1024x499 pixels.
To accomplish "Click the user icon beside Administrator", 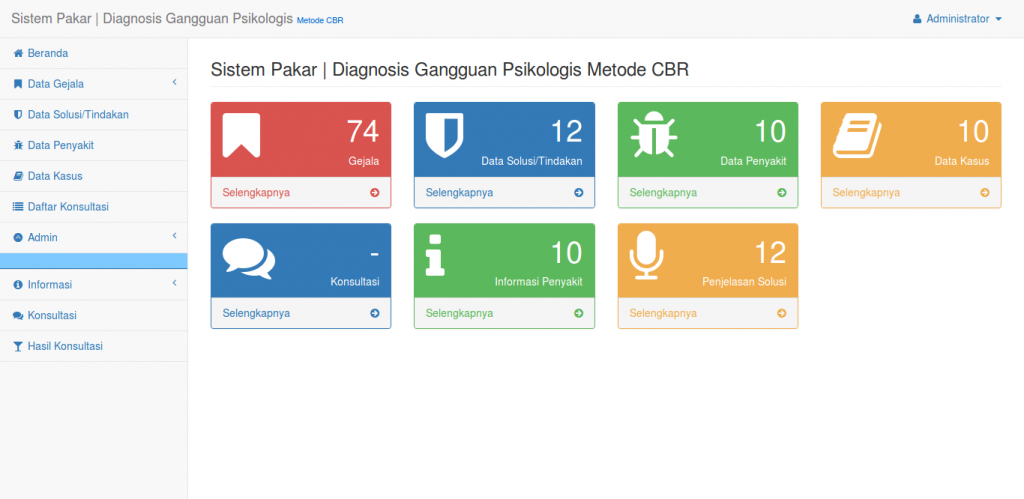I will [917, 19].
